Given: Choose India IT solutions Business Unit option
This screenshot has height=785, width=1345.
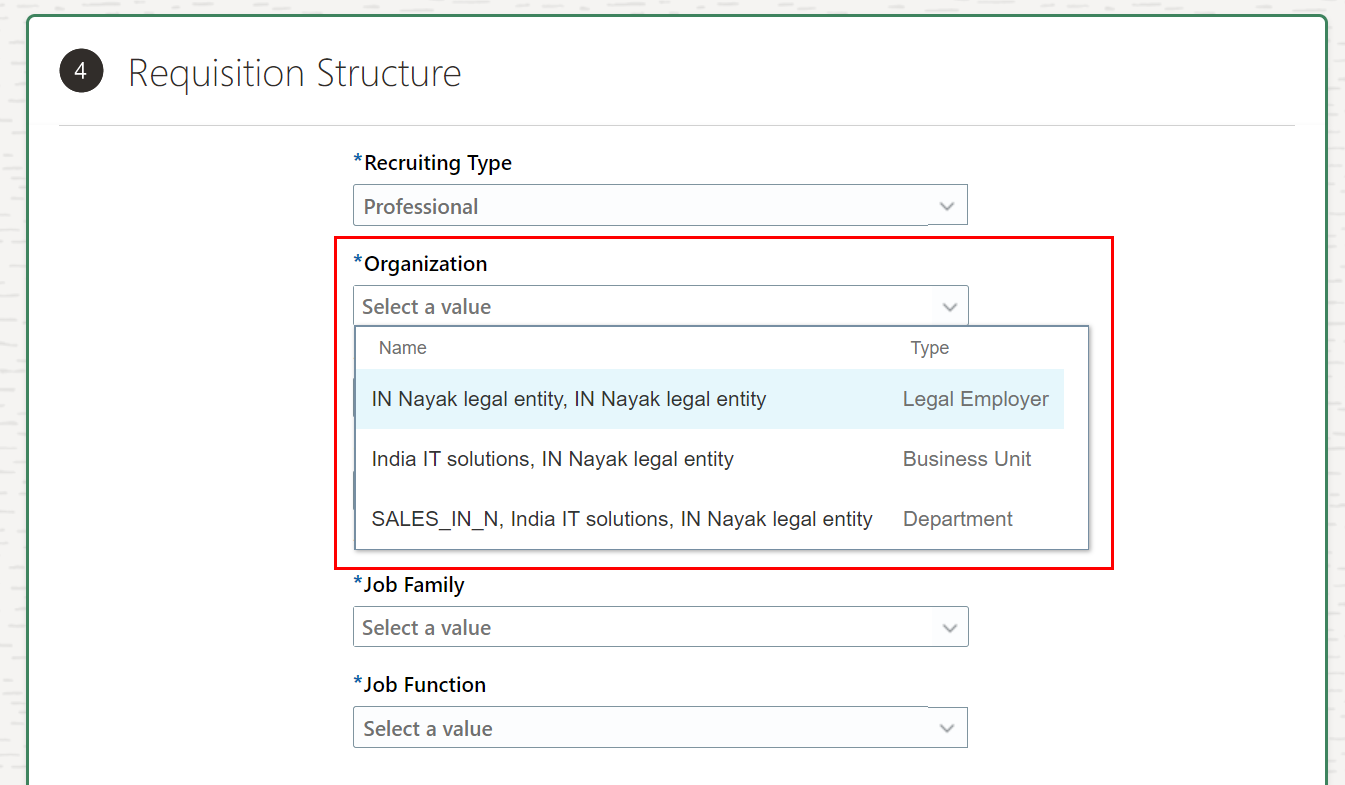Looking at the screenshot, I should 553,458.
